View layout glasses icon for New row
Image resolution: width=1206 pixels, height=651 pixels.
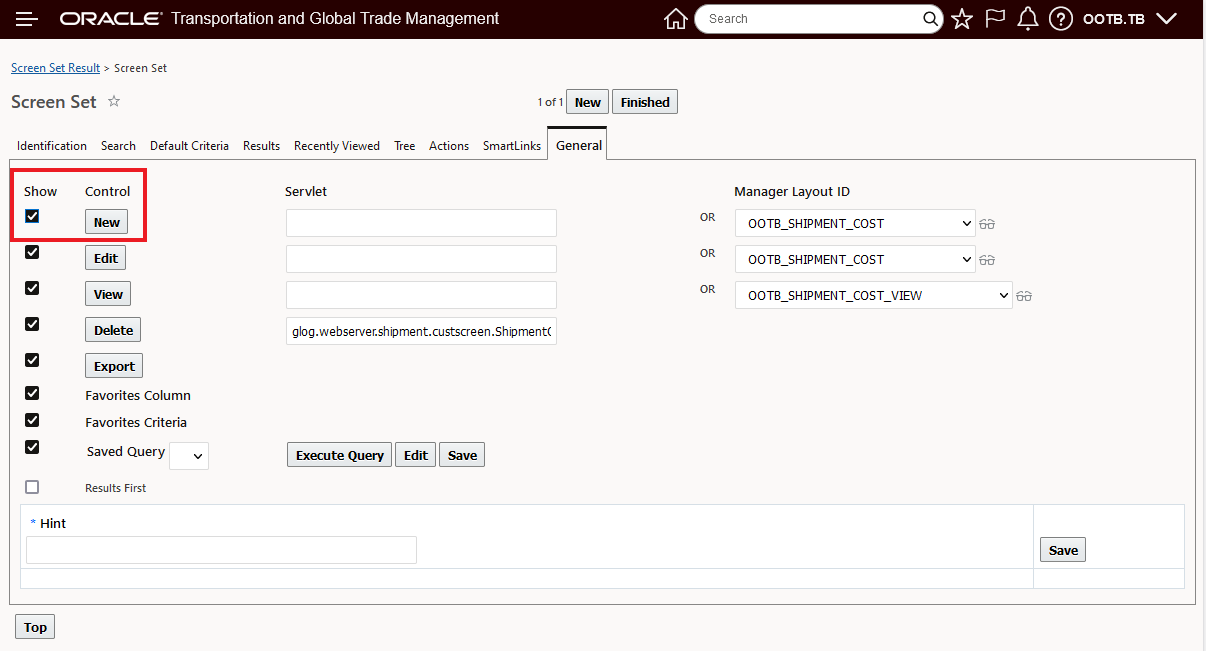tap(987, 224)
